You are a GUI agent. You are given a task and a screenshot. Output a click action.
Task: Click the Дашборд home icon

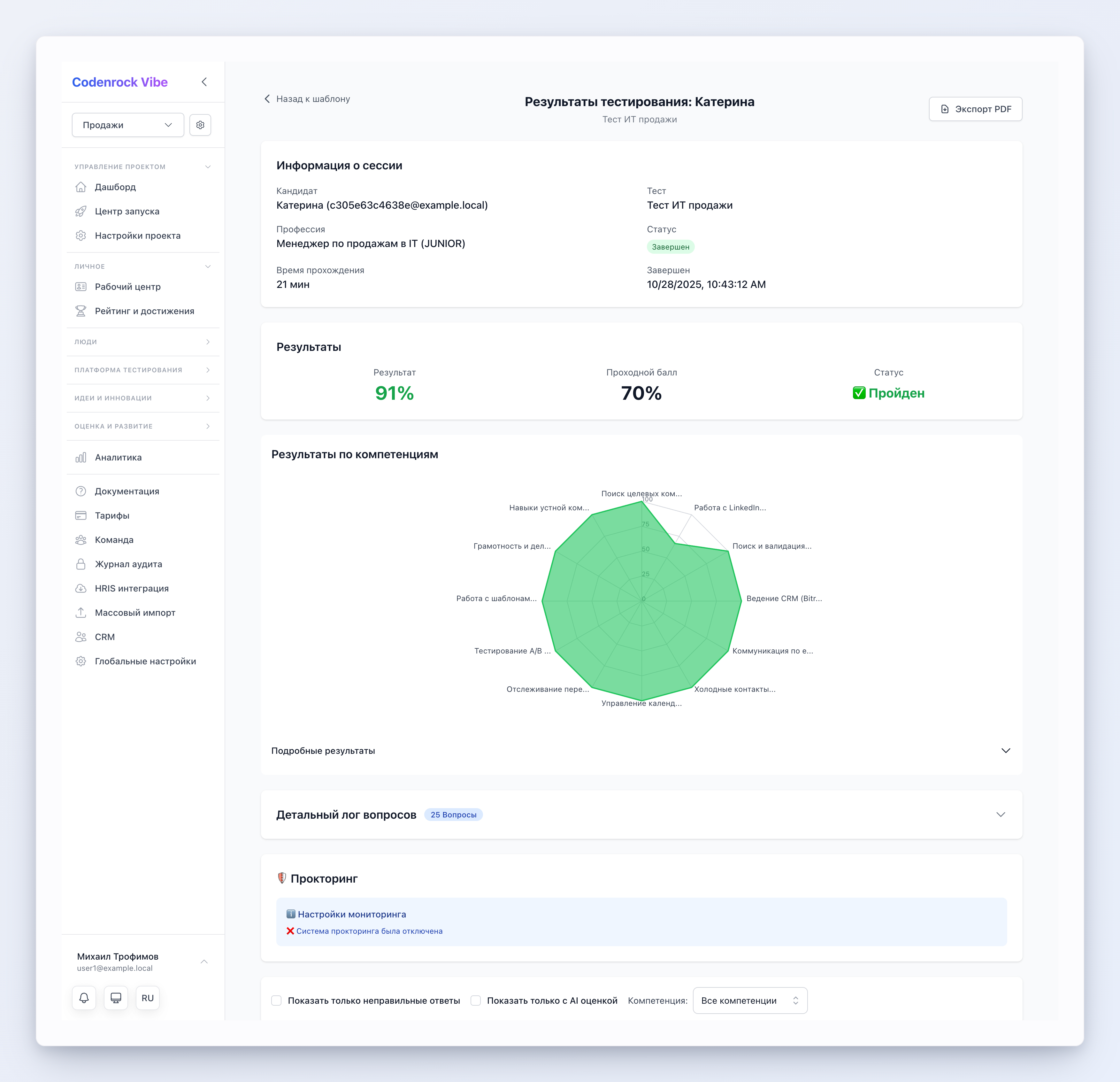pyautogui.click(x=81, y=187)
